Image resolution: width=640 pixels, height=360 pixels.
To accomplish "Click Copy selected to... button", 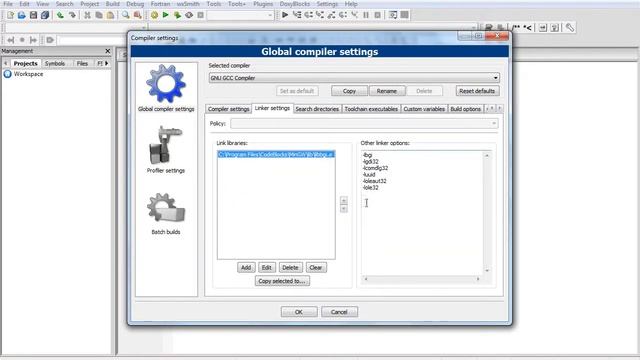I will [282, 281].
